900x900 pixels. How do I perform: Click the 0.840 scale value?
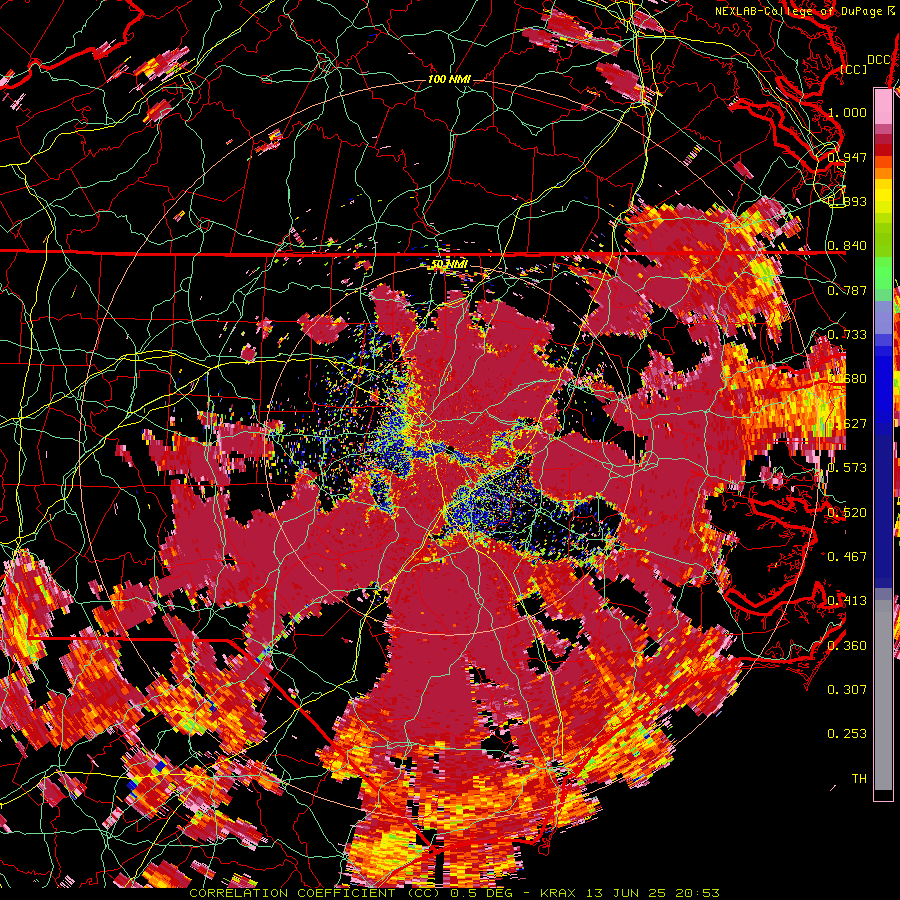pos(847,246)
